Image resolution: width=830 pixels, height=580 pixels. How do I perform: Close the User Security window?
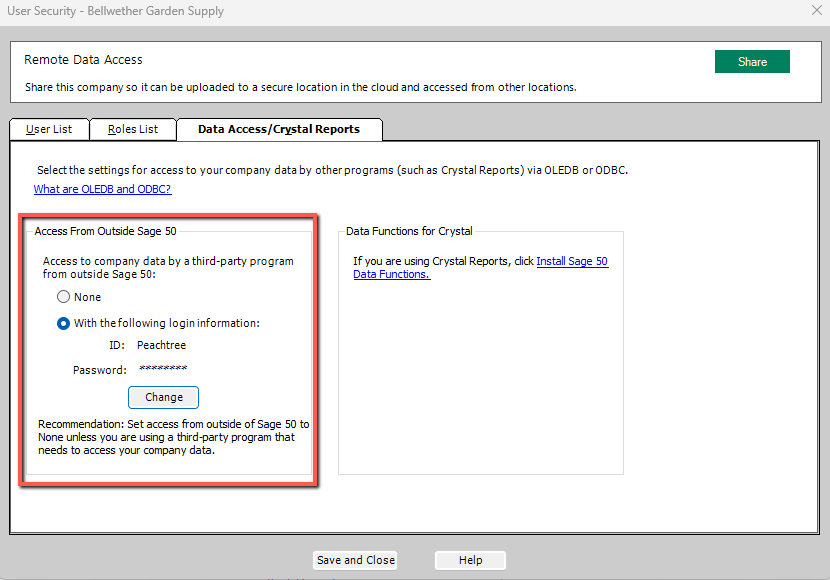tap(815, 10)
